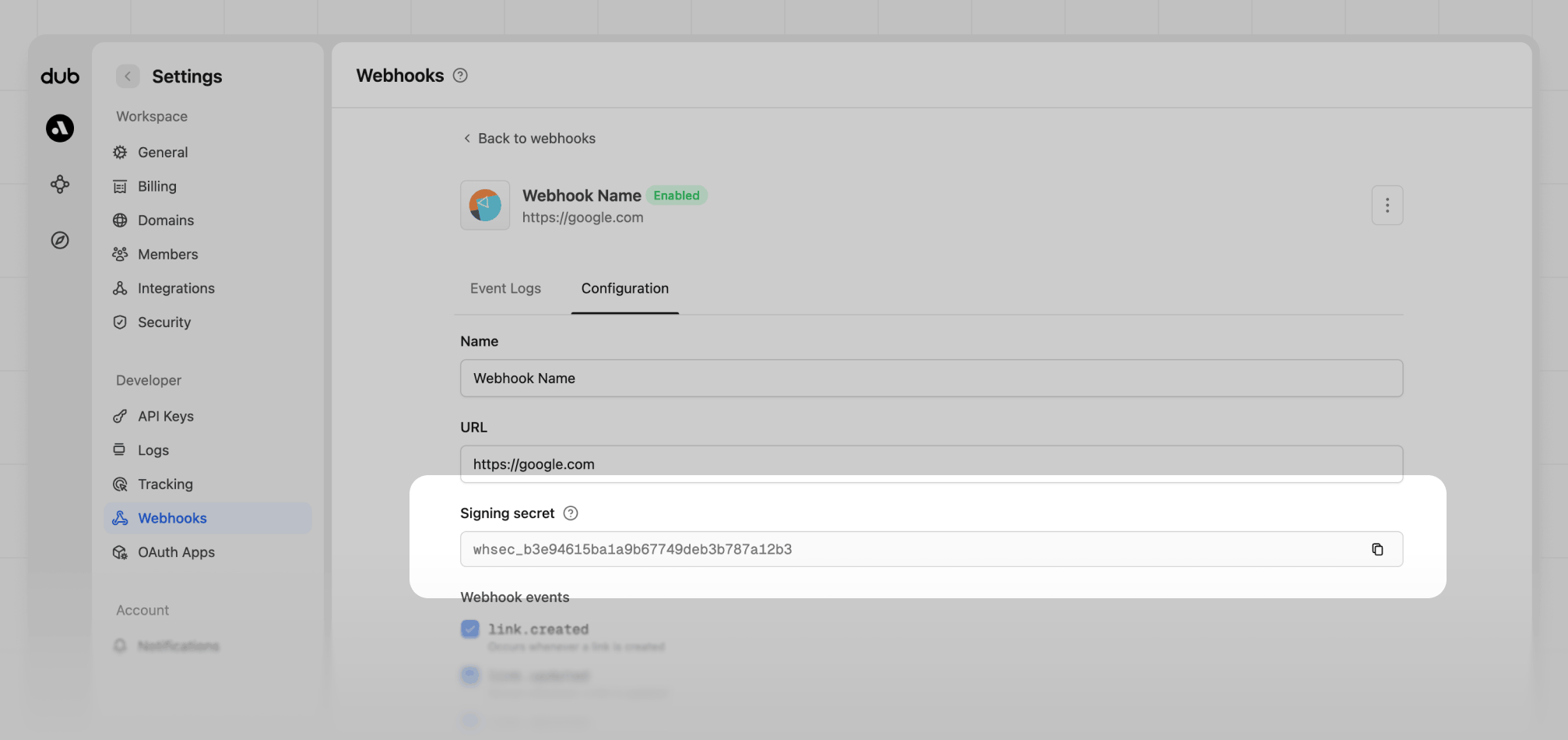Click the dub logo
The height and width of the screenshot is (740, 1568).
[x=60, y=76]
